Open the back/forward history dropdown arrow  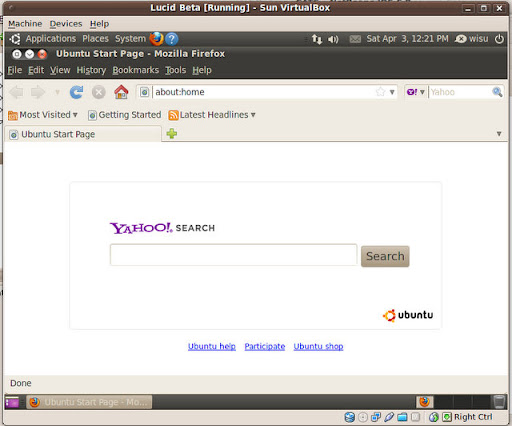pos(57,92)
